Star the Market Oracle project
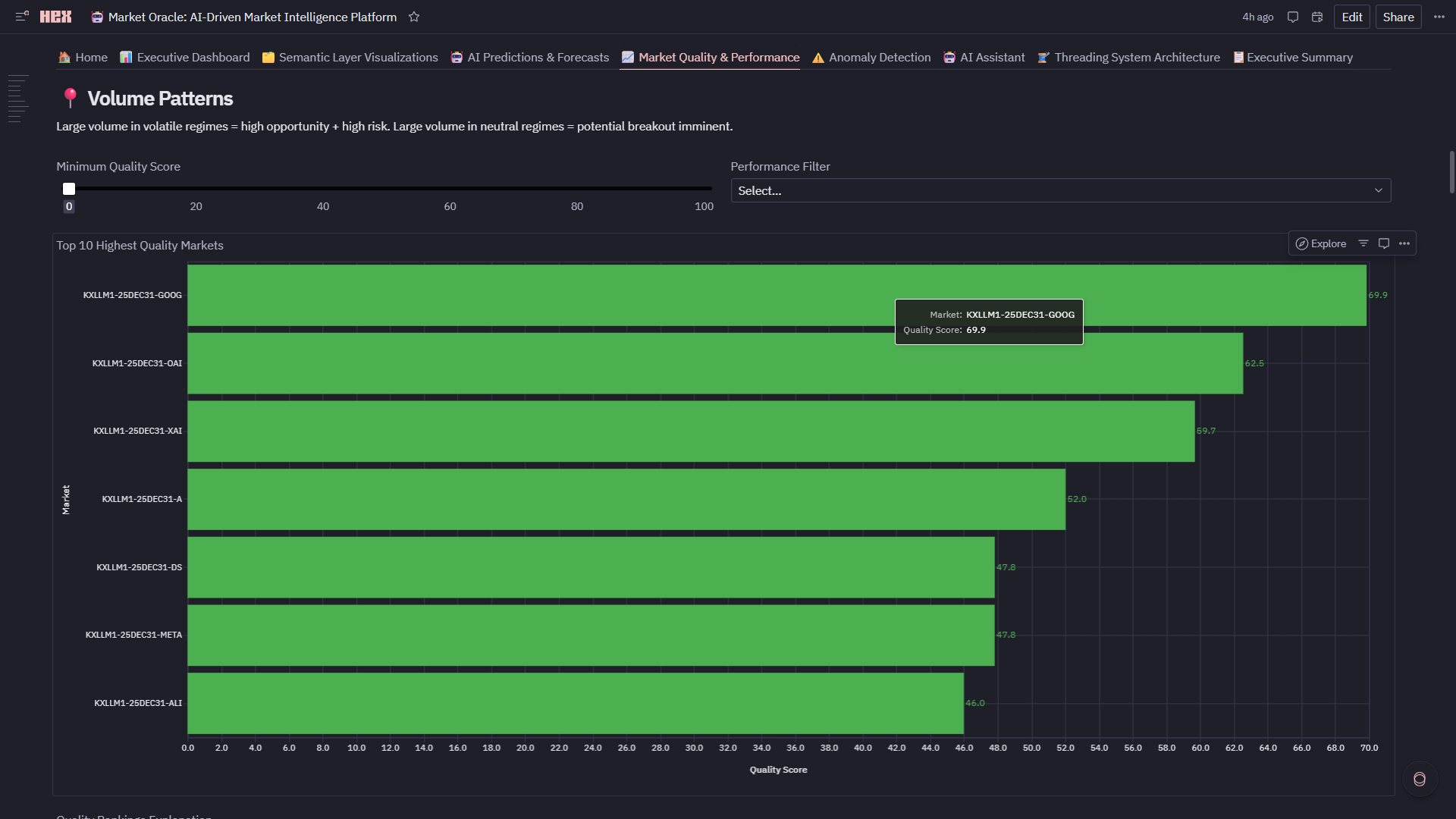The image size is (1456, 819). click(414, 17)
